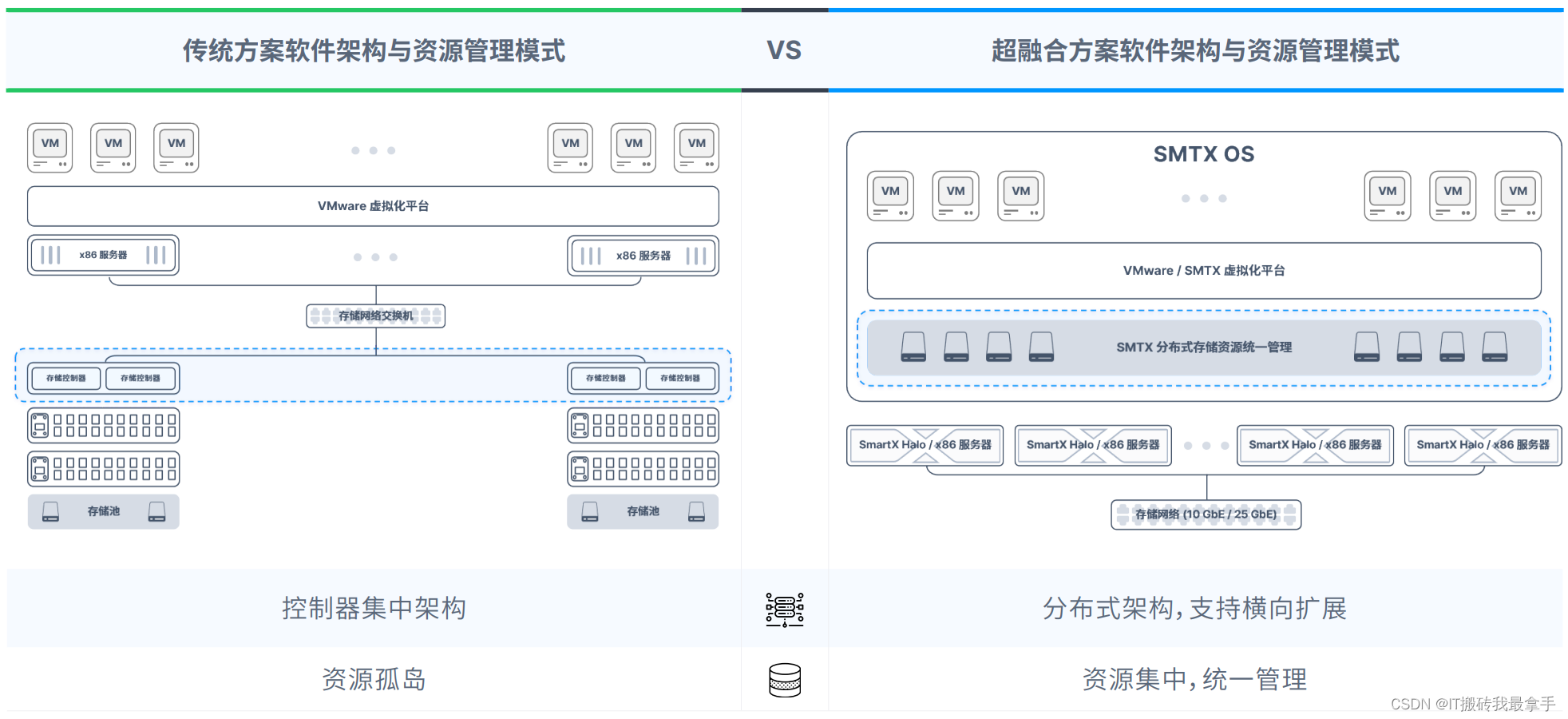The width and height of the screenshot is (1568, 719).
Task: Click the first VM icon in the traditional architecture
Action: 50,148
